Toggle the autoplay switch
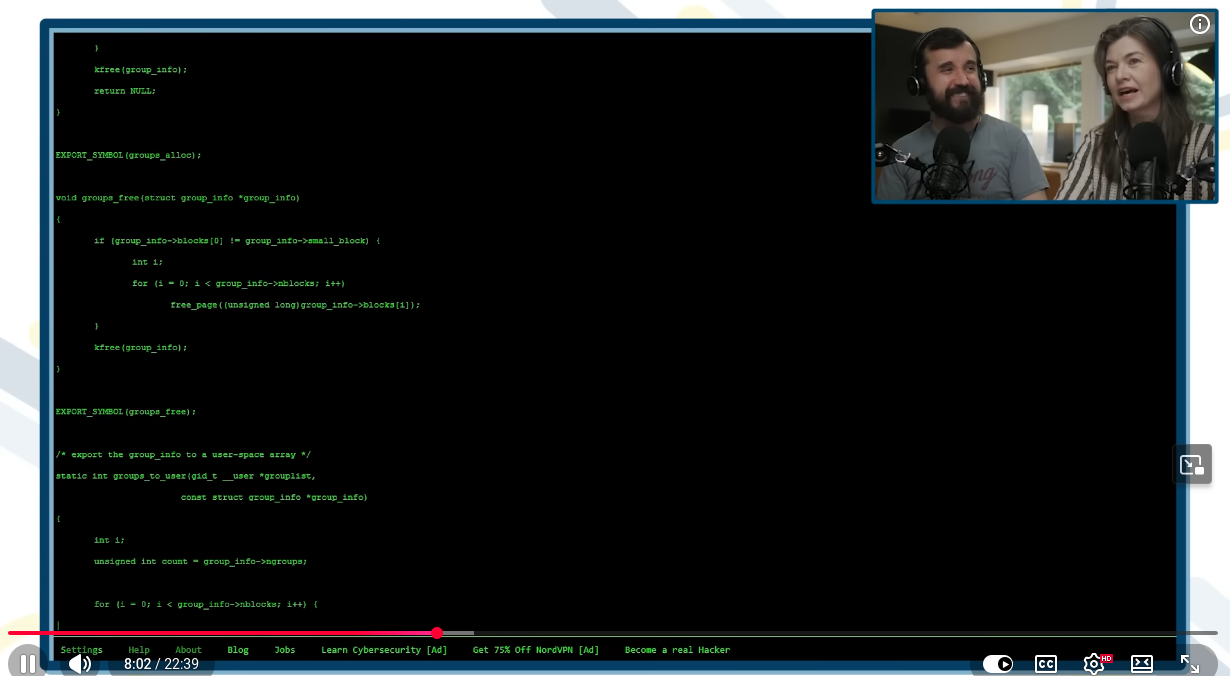1230x676 pixels. 997,663
